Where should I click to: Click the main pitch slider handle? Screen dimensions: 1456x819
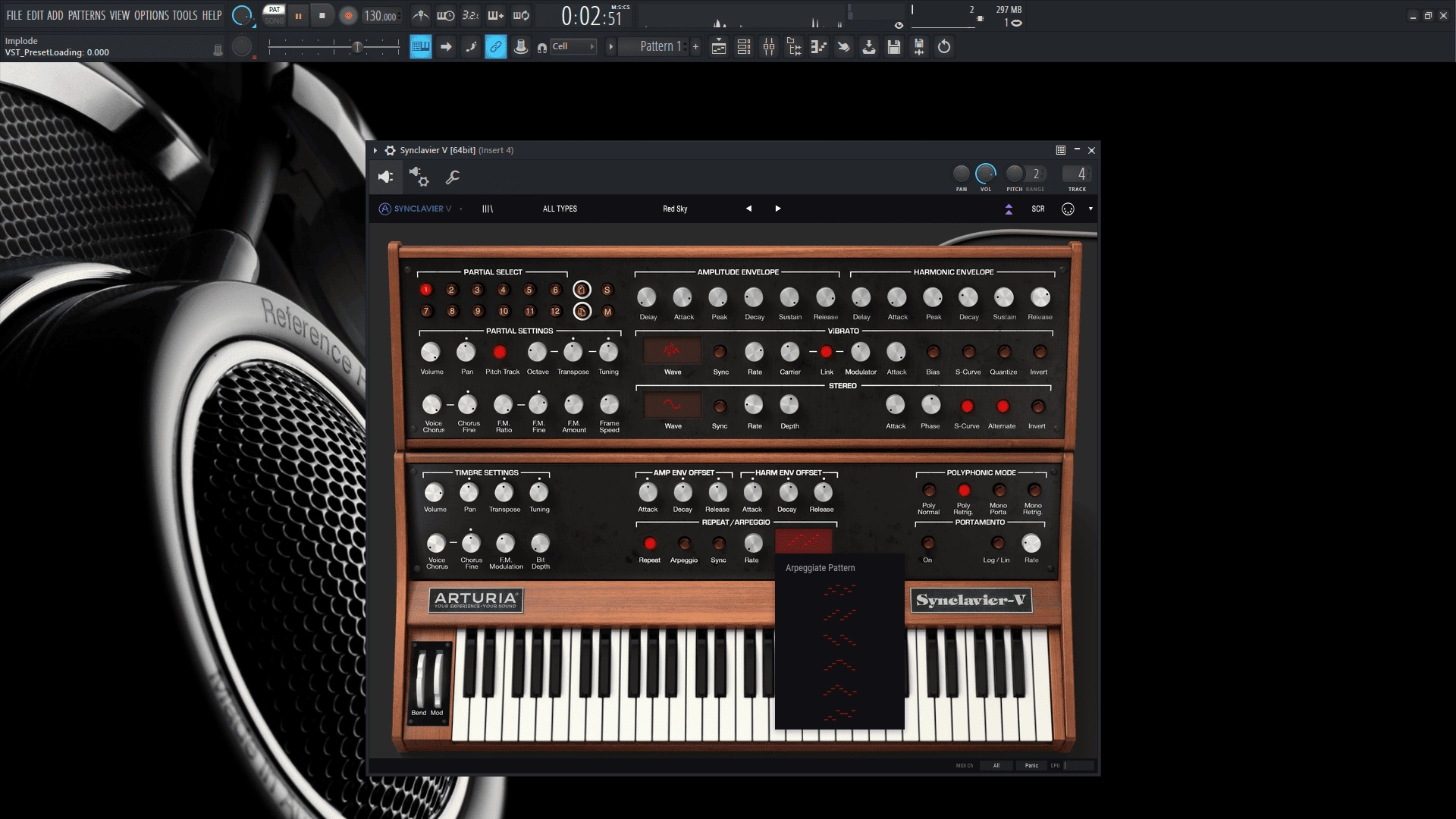(357, 47)
